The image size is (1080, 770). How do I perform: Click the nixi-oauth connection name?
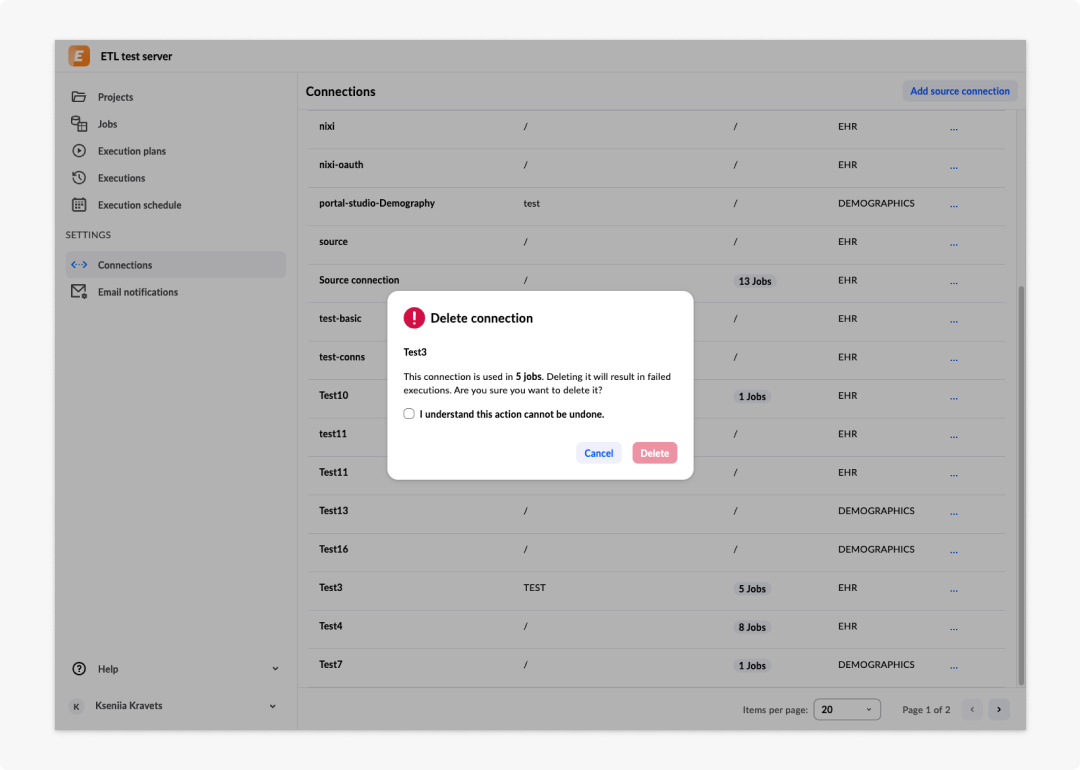341,165
